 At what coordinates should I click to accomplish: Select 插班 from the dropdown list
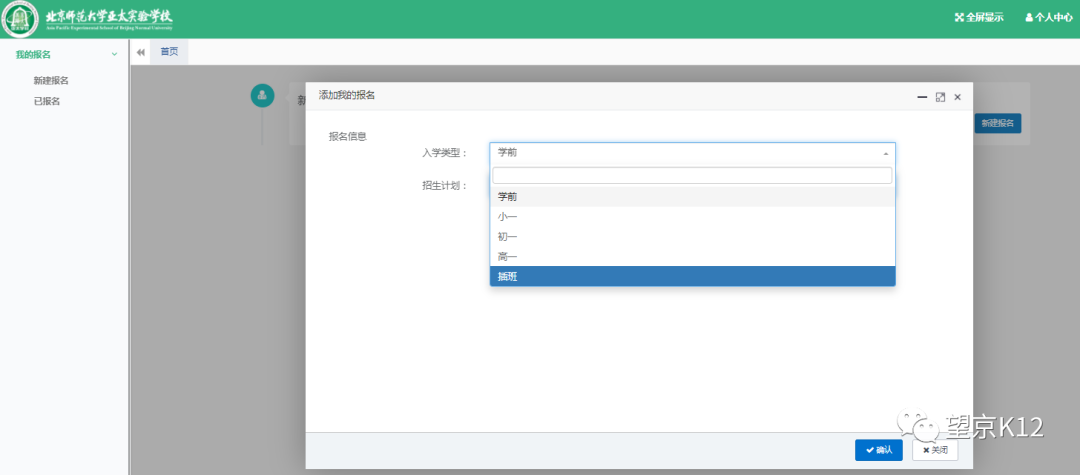(692, 277)
